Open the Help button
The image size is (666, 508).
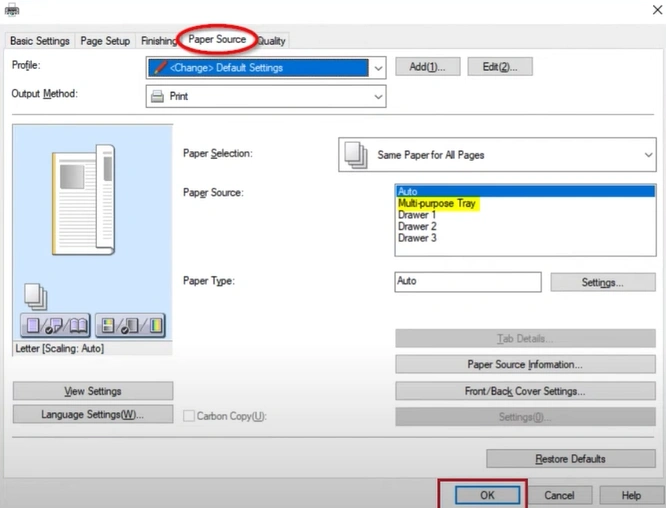[631, 495]
